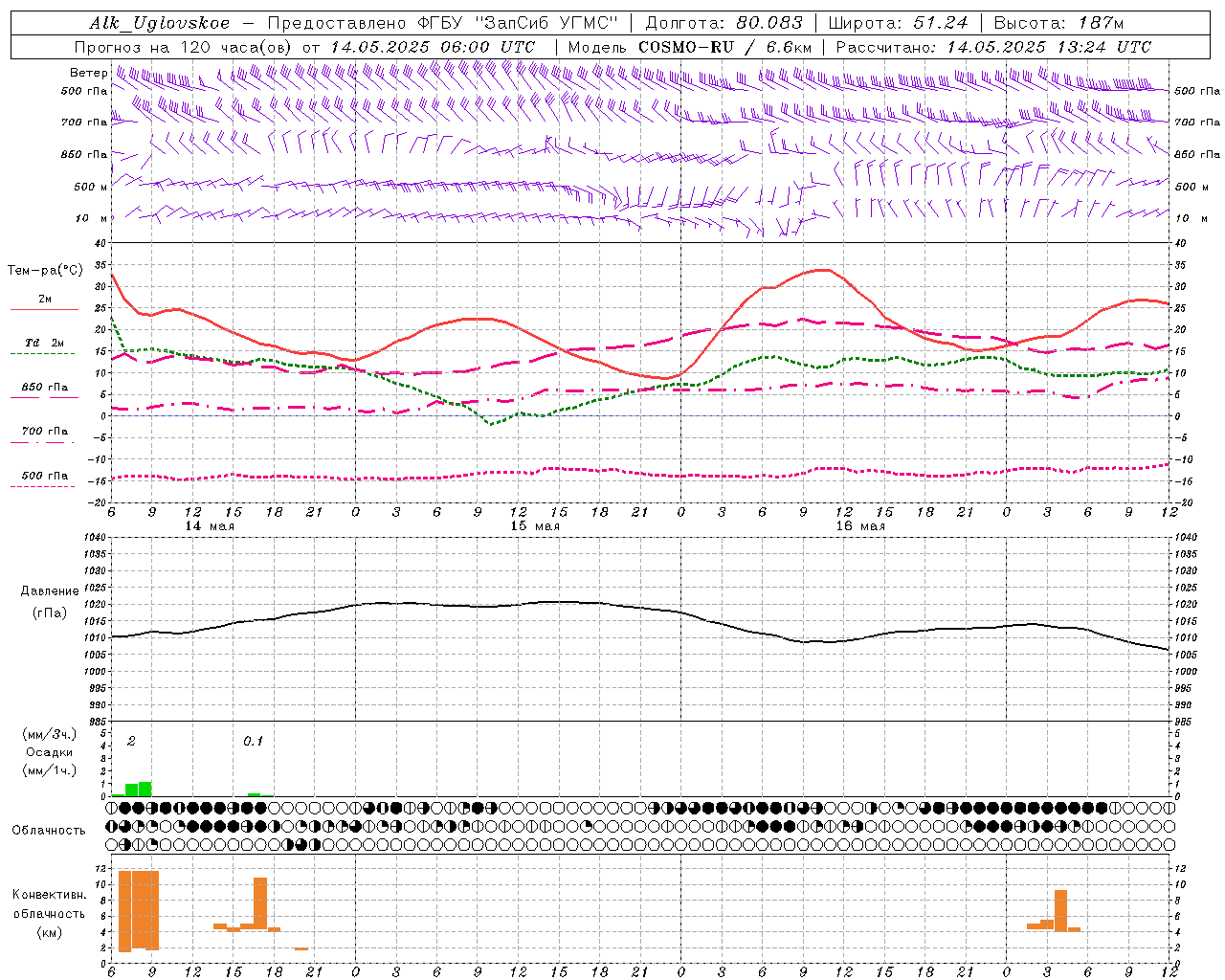
Task: Click the tallest green precipitation bar
Action: [x=145, y=789]
